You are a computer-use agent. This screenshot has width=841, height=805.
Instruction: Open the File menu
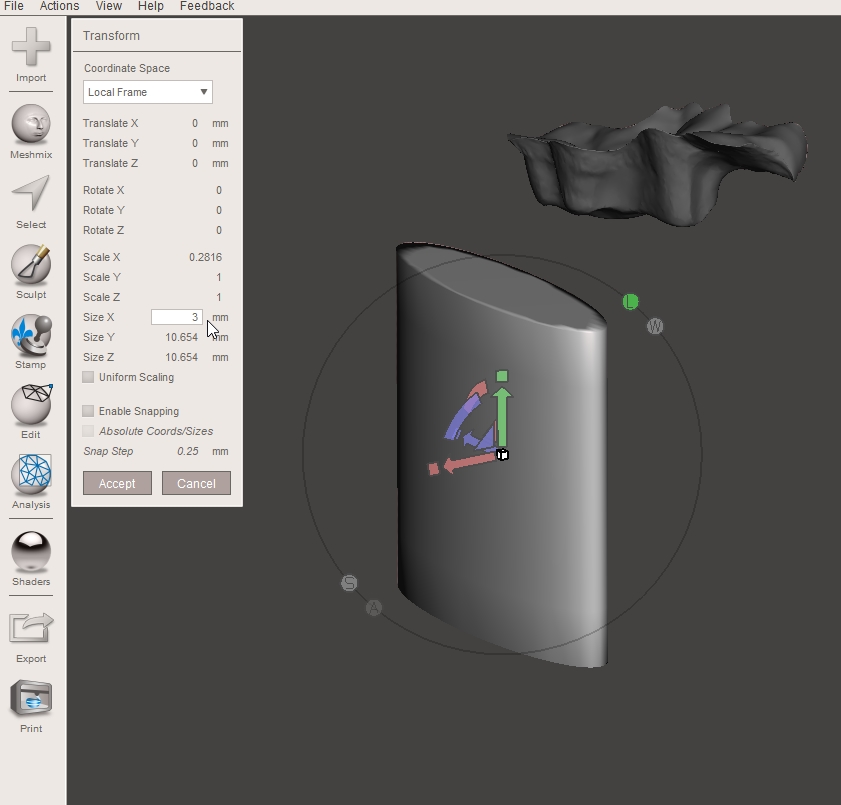click(13, 6)
